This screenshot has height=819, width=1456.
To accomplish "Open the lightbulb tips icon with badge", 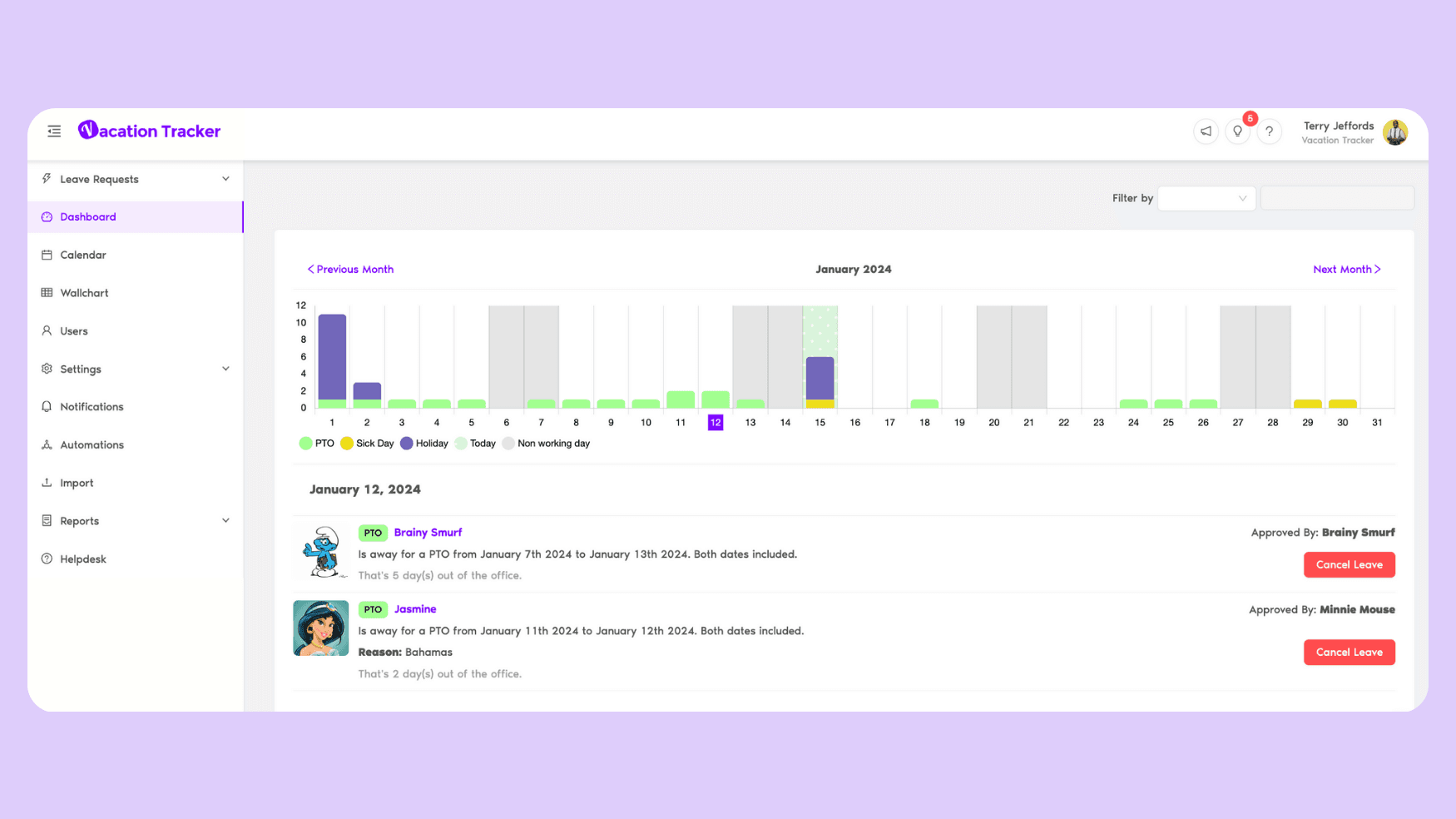I will (x=1237, y=132).
